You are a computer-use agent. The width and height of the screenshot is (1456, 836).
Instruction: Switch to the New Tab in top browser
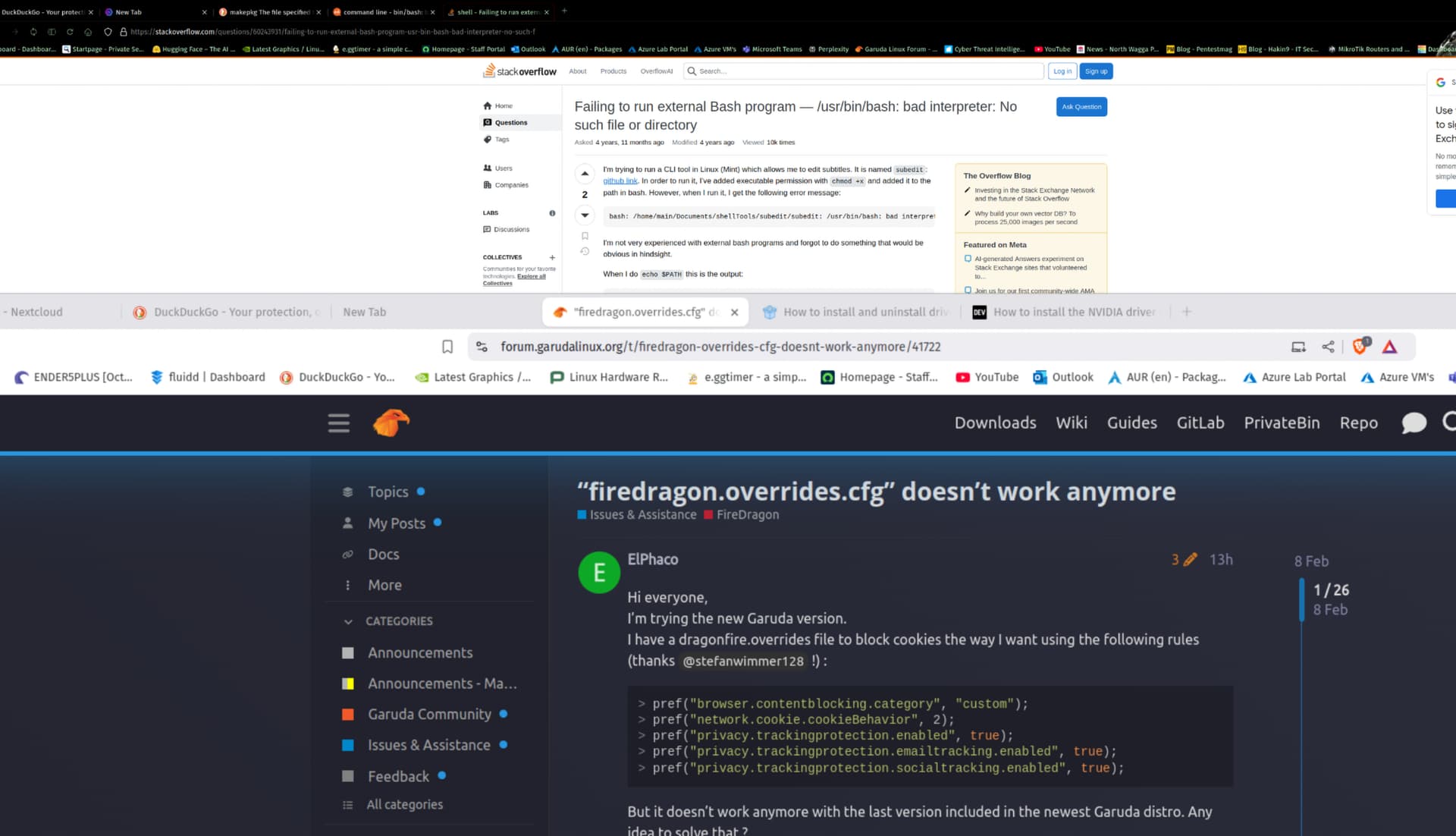pos(155,12)
